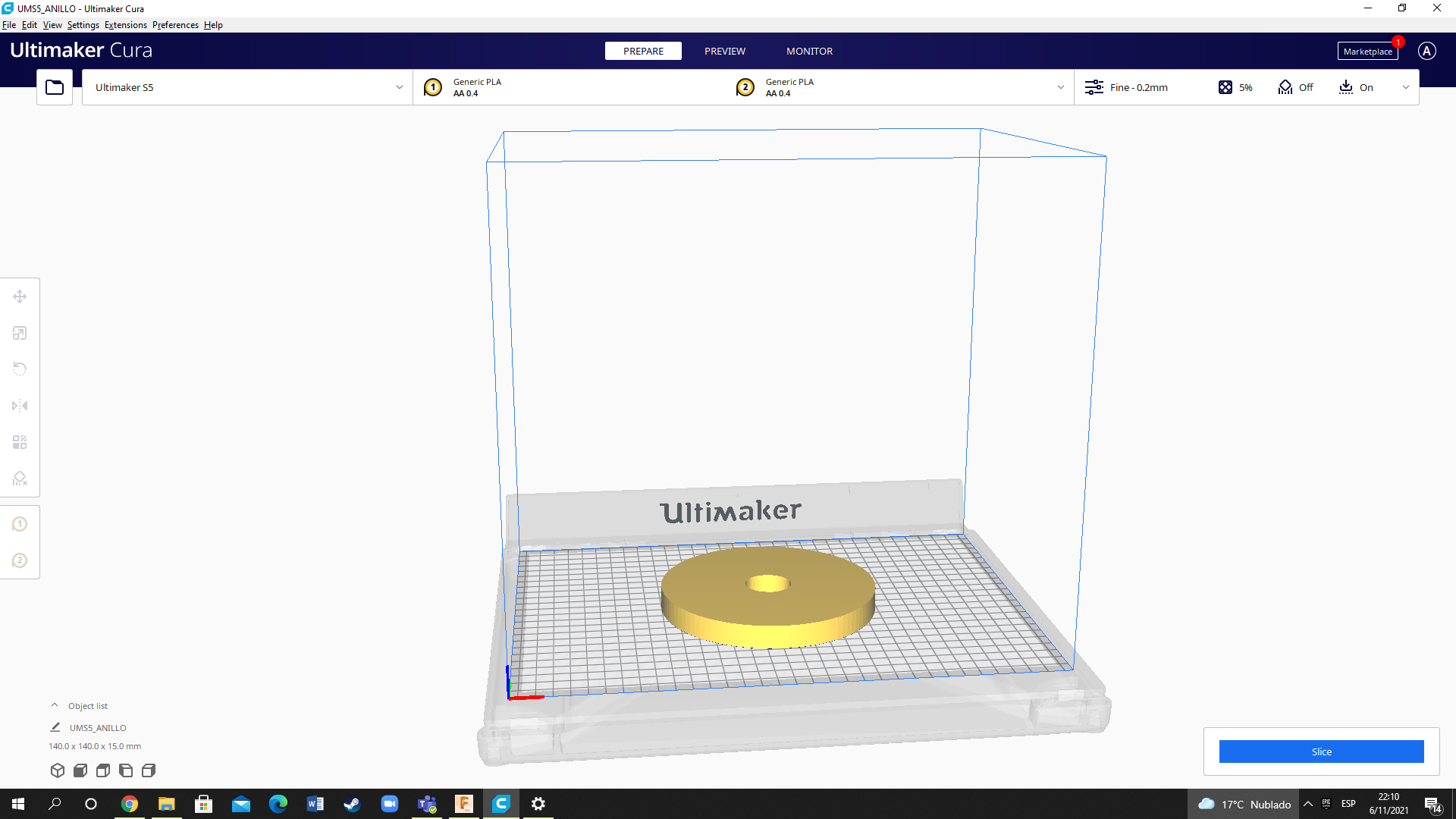1456x819 pixels.
Task: Open the notification center
Action: pyautogui.click(x=1433, y=805)
